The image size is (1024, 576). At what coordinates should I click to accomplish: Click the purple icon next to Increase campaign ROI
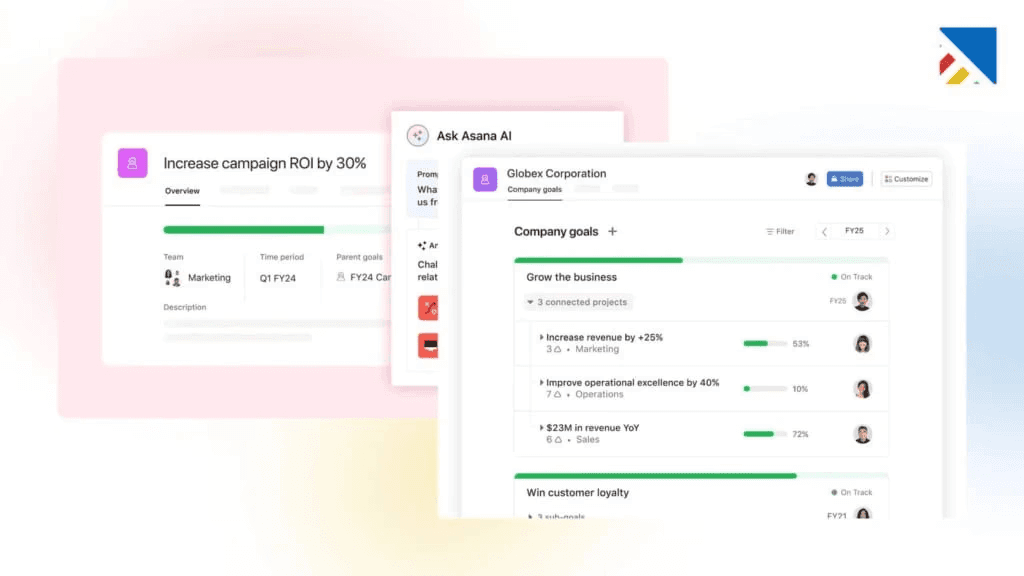coord(133,163)
